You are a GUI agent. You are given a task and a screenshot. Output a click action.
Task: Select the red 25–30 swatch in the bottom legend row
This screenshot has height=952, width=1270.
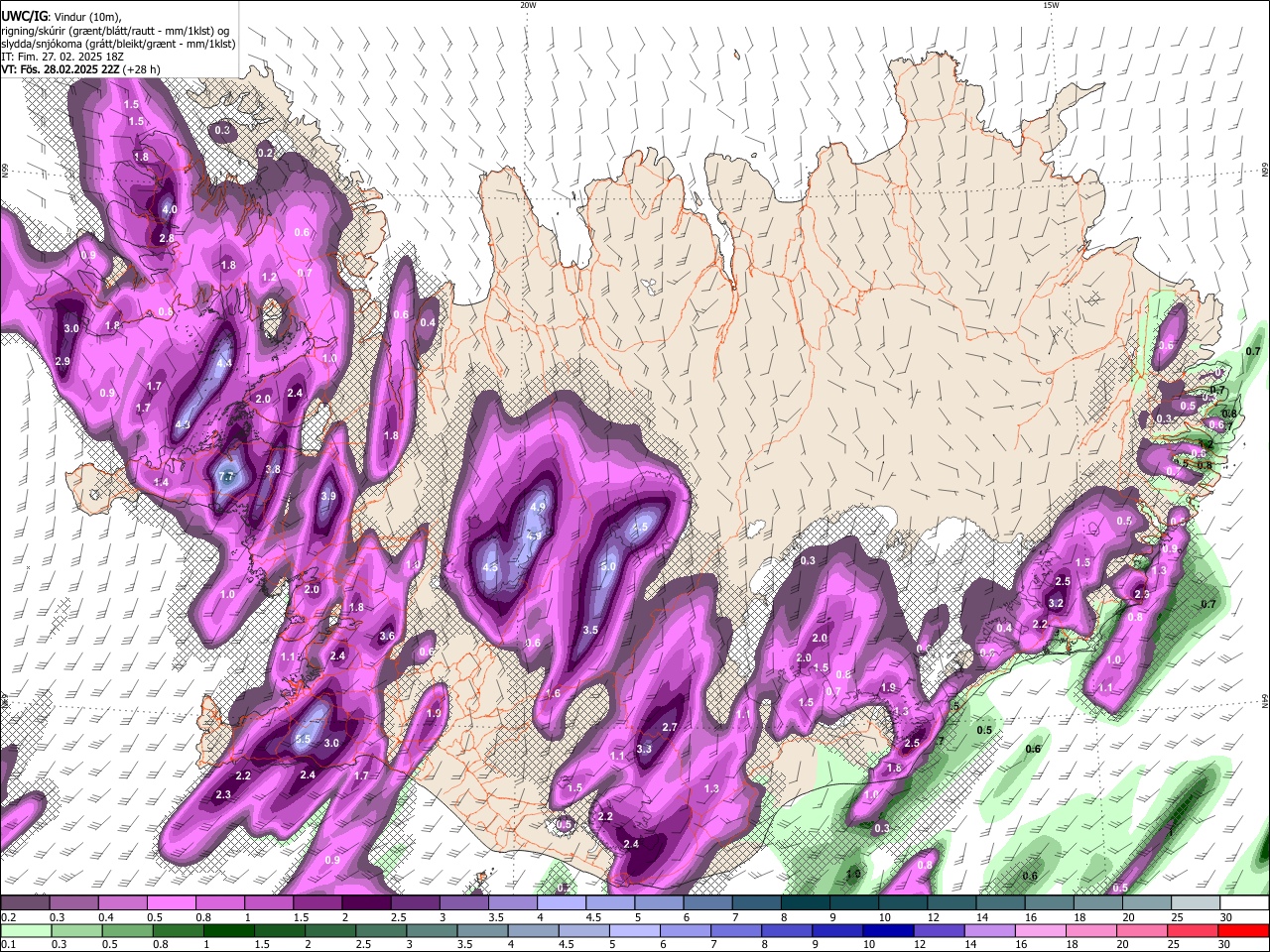click(x=1194, y=931)
